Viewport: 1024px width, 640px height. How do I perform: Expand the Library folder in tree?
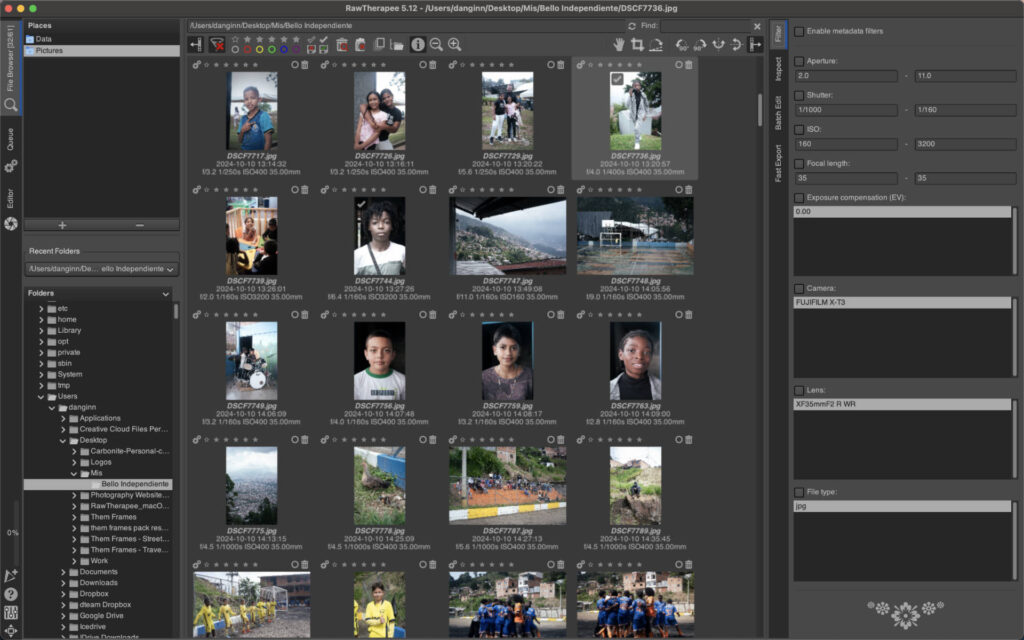41,330
